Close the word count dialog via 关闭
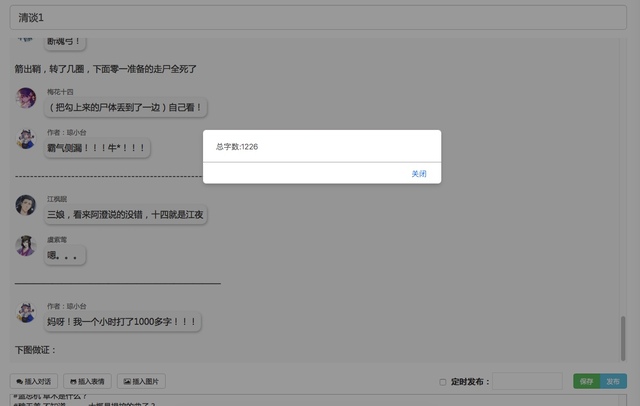 click(x=419, y=174)
